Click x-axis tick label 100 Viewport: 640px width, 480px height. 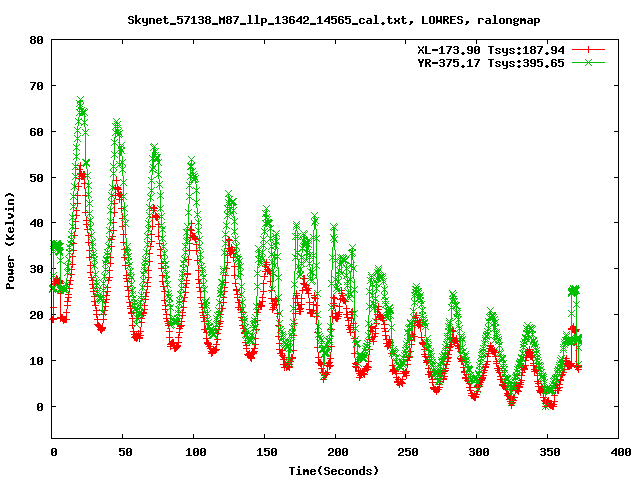pyautogui.click(x=196, y=452)
